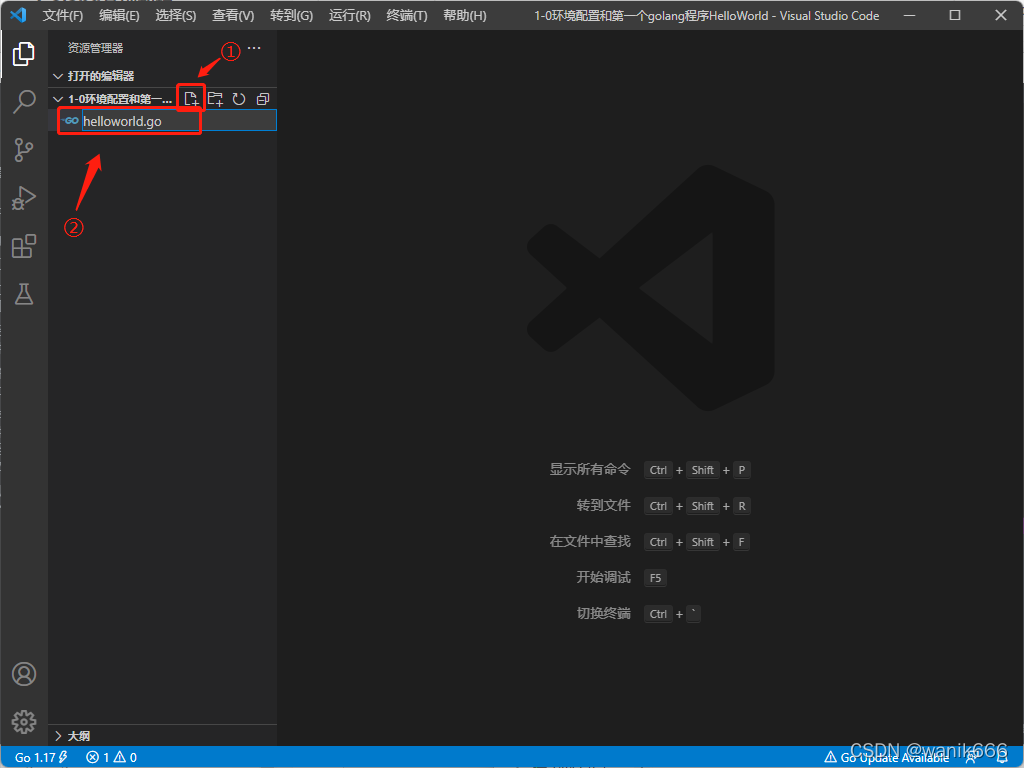Open the 转到(G) menu
Screen dimensions: 1024x768
pyautogui.click(x=291, y=15)
